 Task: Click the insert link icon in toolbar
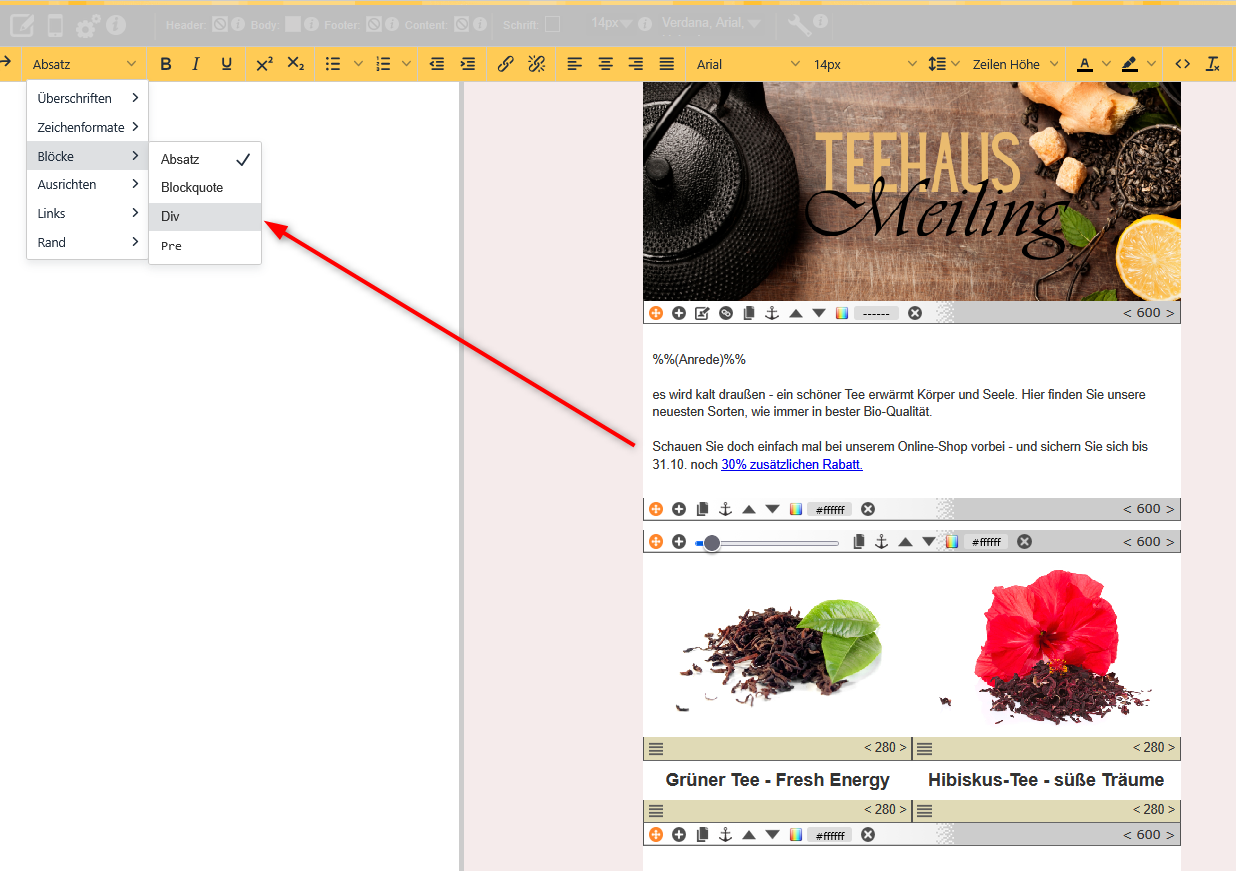(505, 64)
